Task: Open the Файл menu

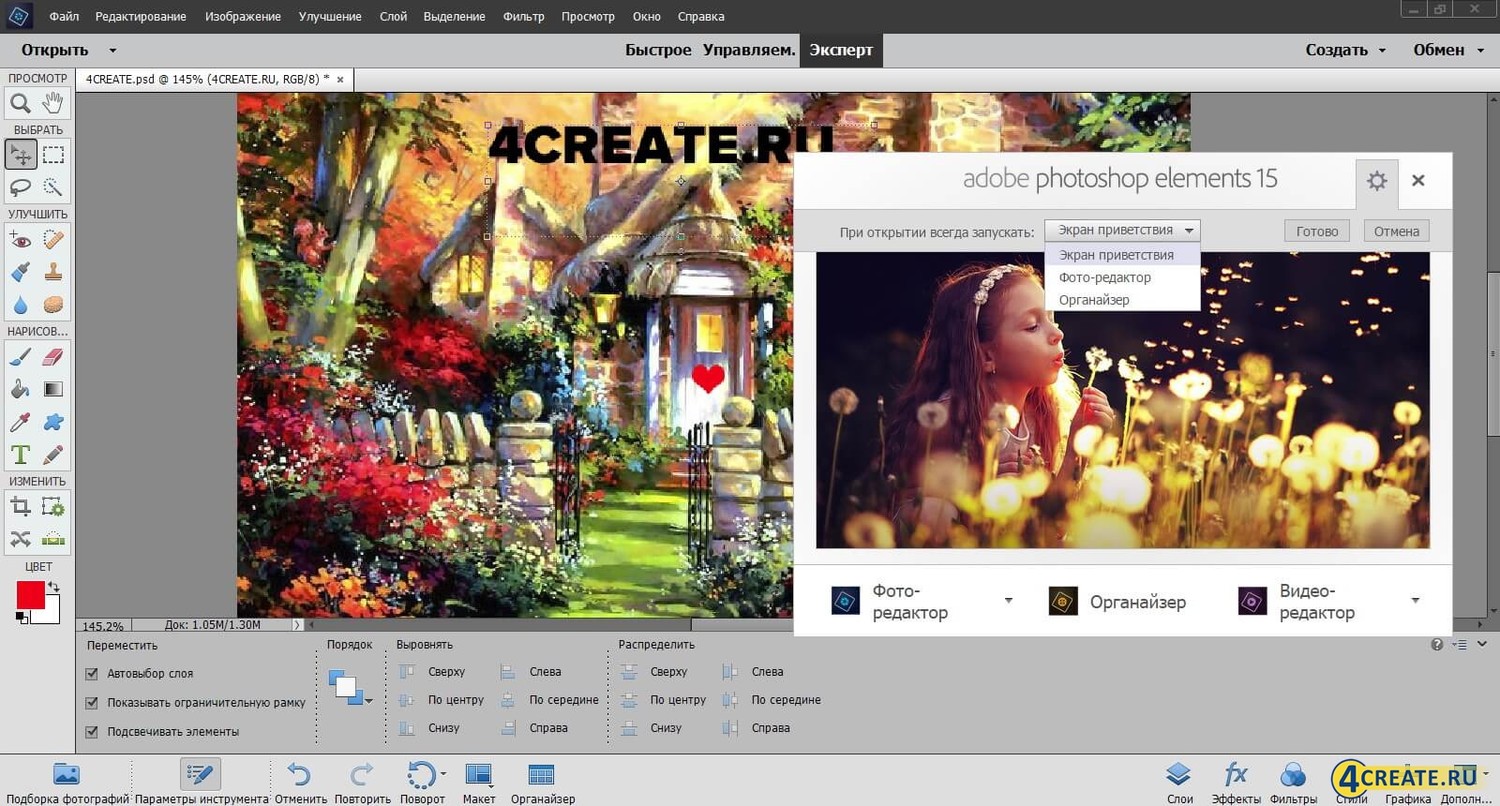Action: click(64, 17)
